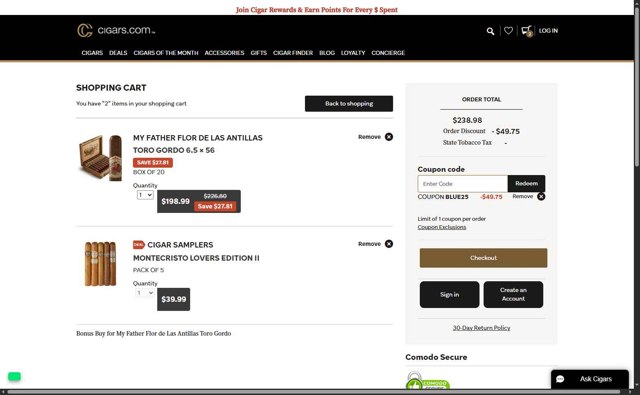Click the Back to shopping button
This screenshot has height=395, width=640.
click(x=349, y=104)
